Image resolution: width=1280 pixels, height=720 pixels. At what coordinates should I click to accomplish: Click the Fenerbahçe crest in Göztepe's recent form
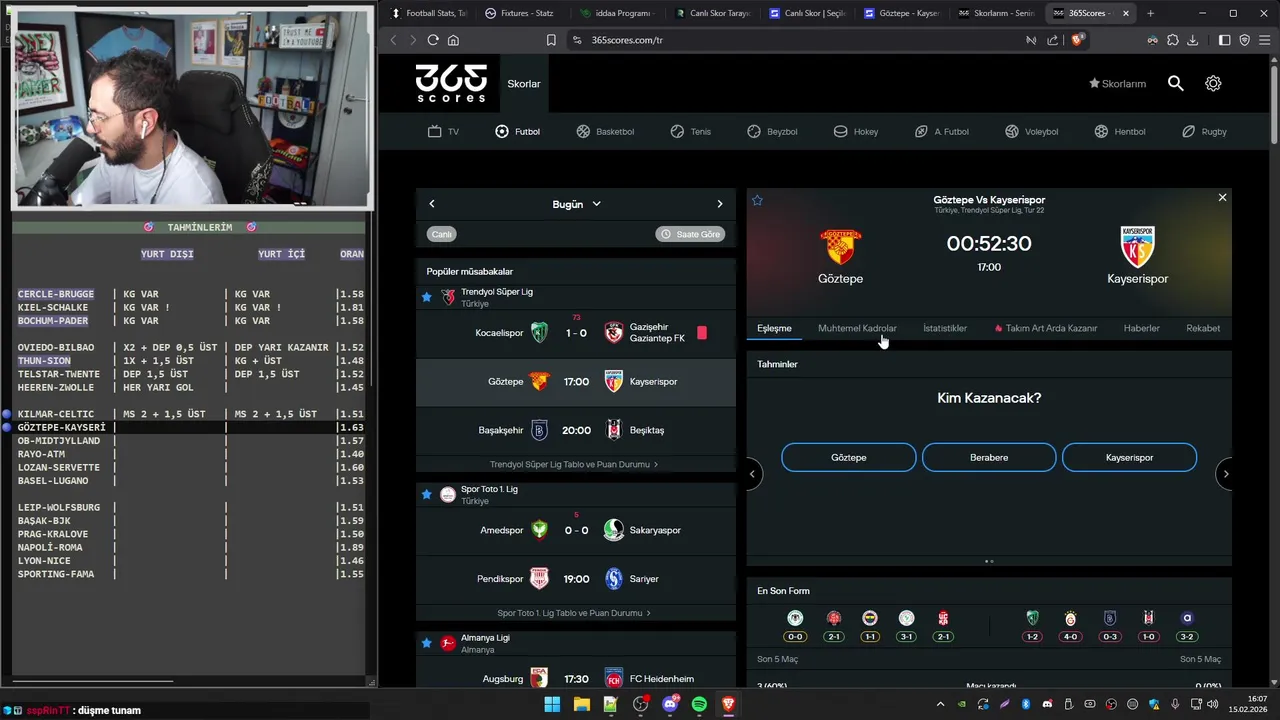(870, 618)
